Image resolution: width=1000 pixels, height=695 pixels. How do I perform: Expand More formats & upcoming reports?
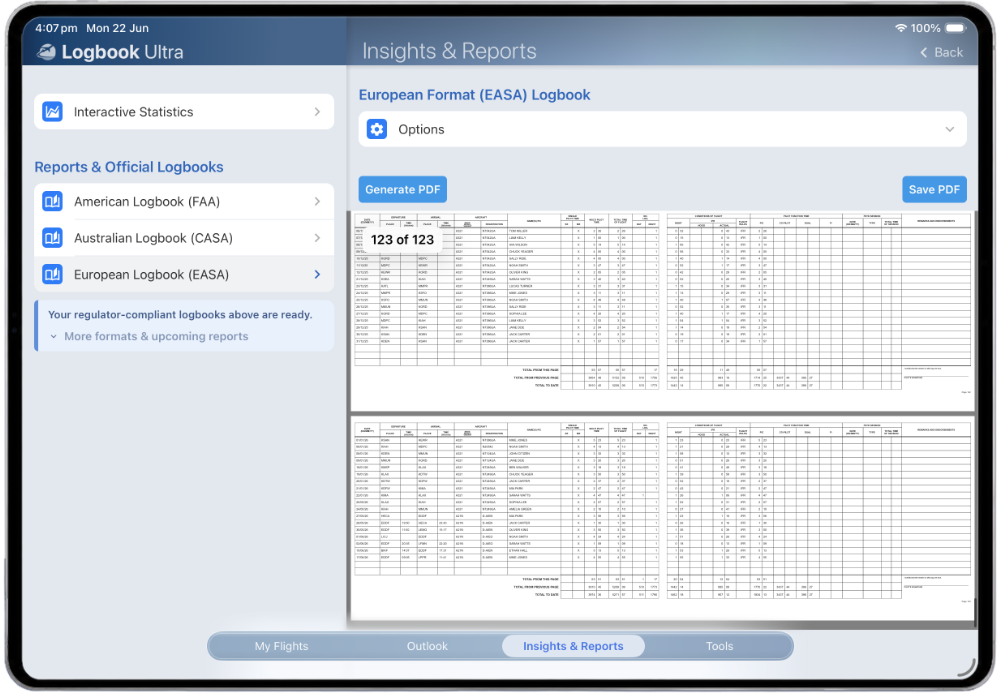[149, 336]
